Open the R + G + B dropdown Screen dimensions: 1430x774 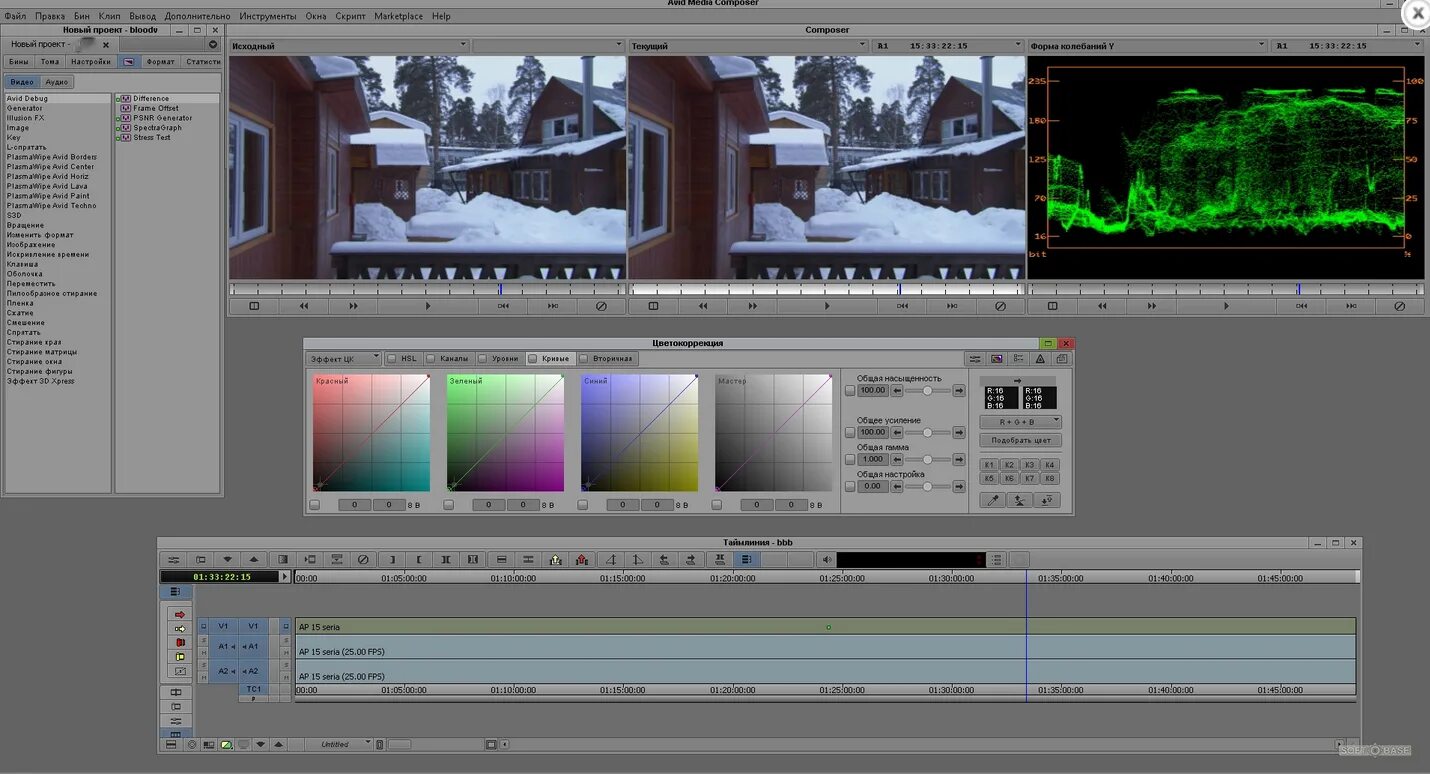pos(1020,422)
